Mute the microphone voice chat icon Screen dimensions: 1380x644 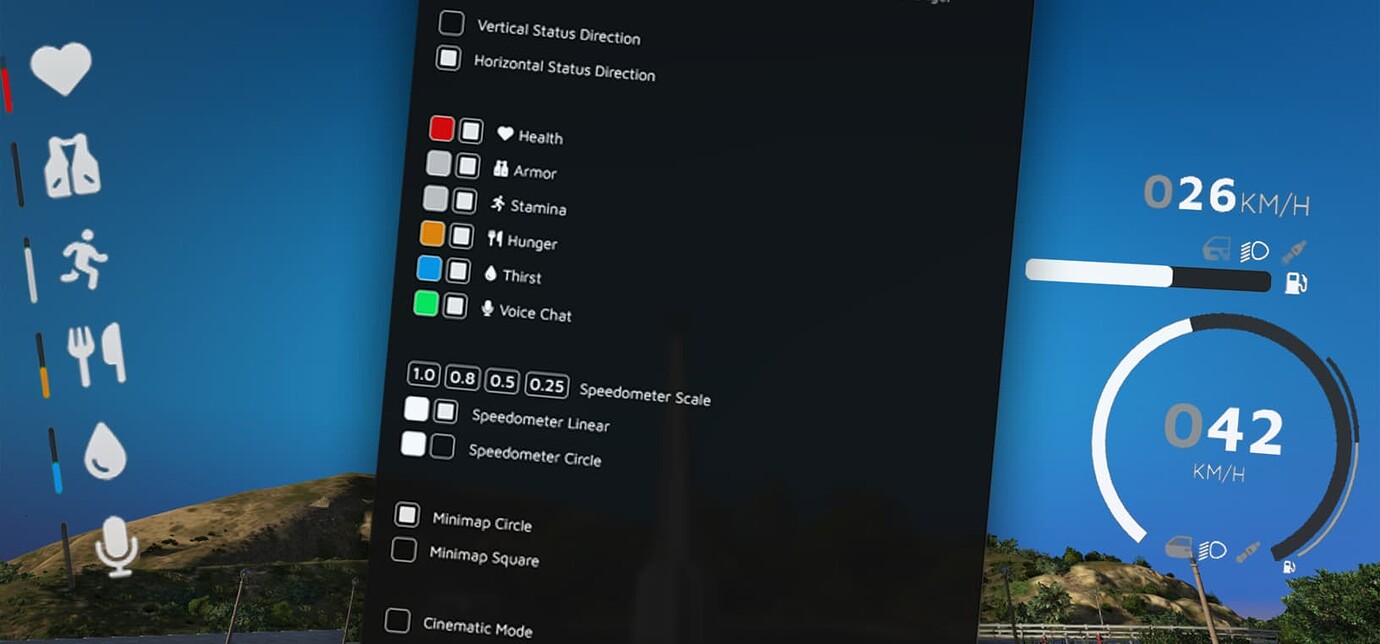117,548
